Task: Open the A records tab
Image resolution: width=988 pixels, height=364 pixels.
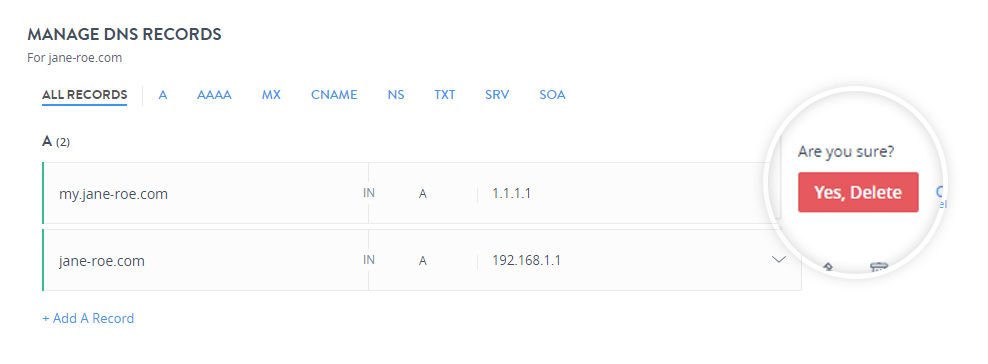Action: point(163,95)
